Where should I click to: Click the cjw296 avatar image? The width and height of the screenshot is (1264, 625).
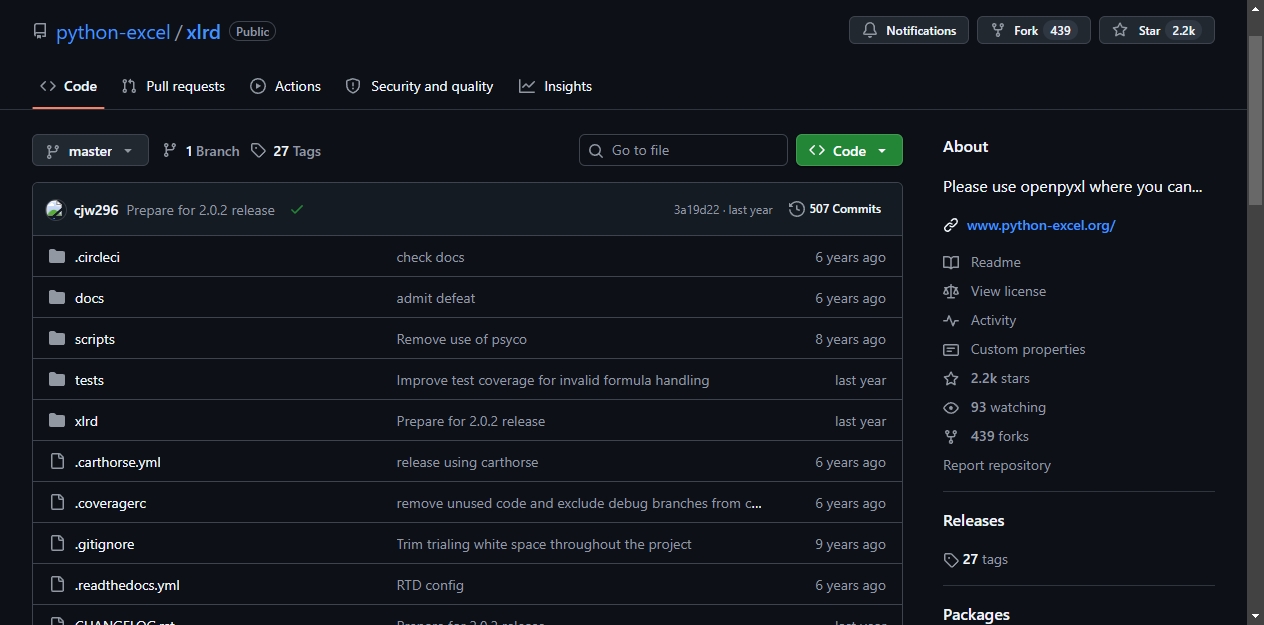(x=55, y=210)
